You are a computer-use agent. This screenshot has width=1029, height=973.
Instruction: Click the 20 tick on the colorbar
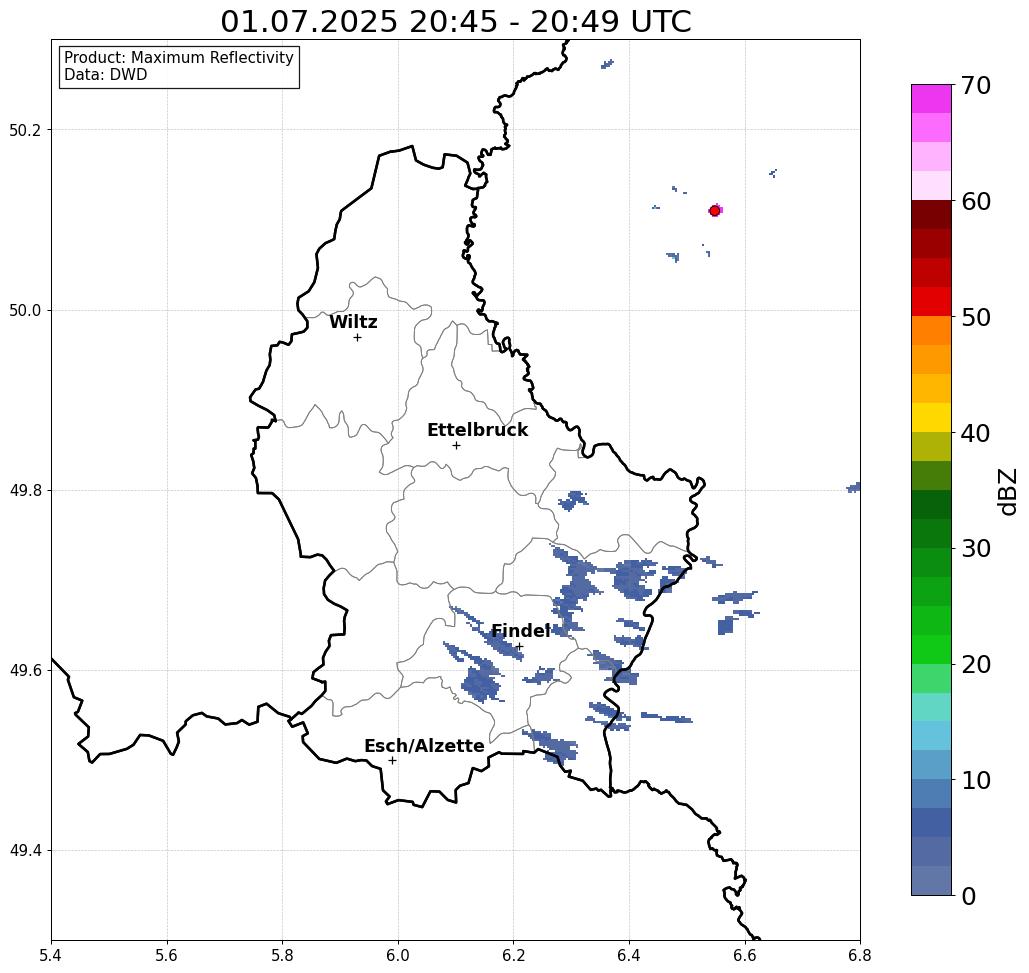(975, 664)
